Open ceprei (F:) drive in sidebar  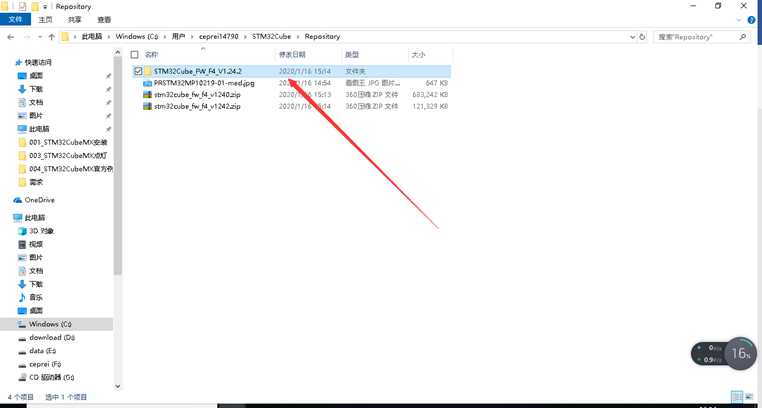(45, 364)
